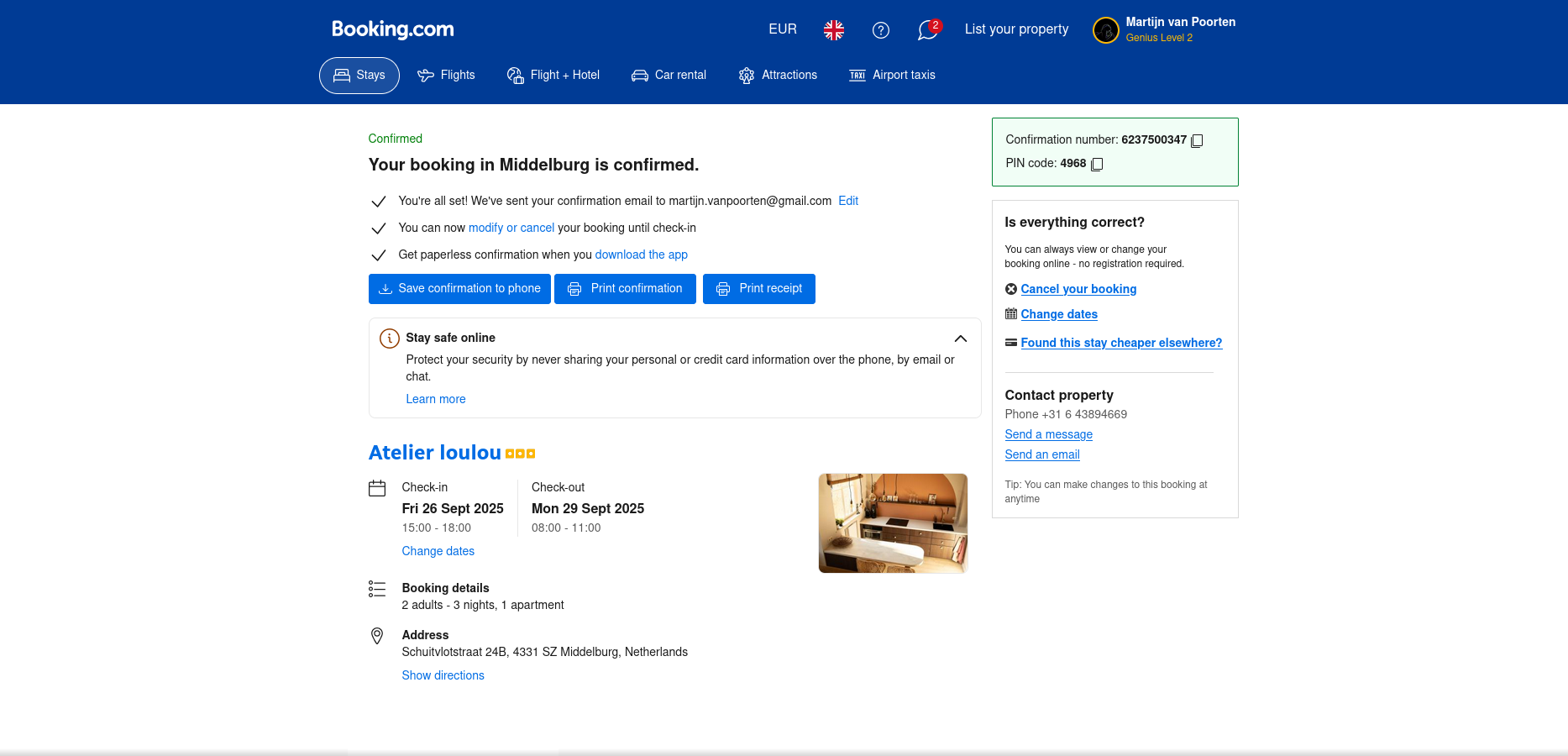The image size is (1568, 756).
Task: Go to Airport taxis tab
Action: point(892,76)
